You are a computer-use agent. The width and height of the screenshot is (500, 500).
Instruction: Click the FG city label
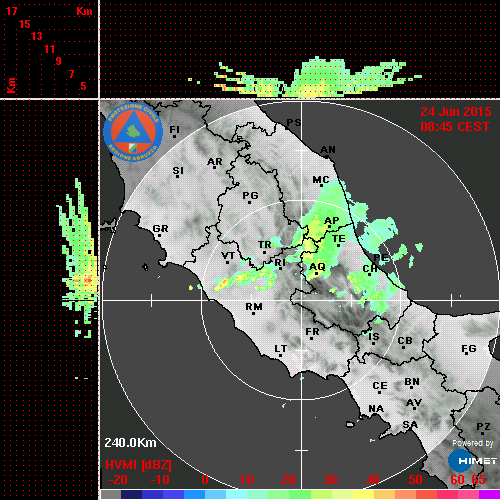(x=469, y=349)
